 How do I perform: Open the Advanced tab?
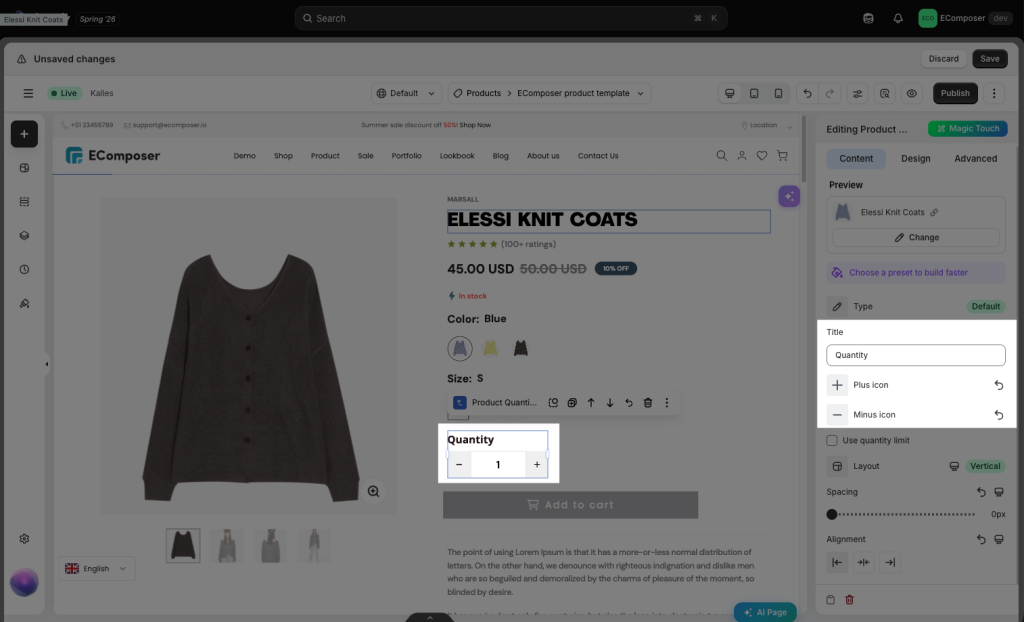[x=976, y=159]
